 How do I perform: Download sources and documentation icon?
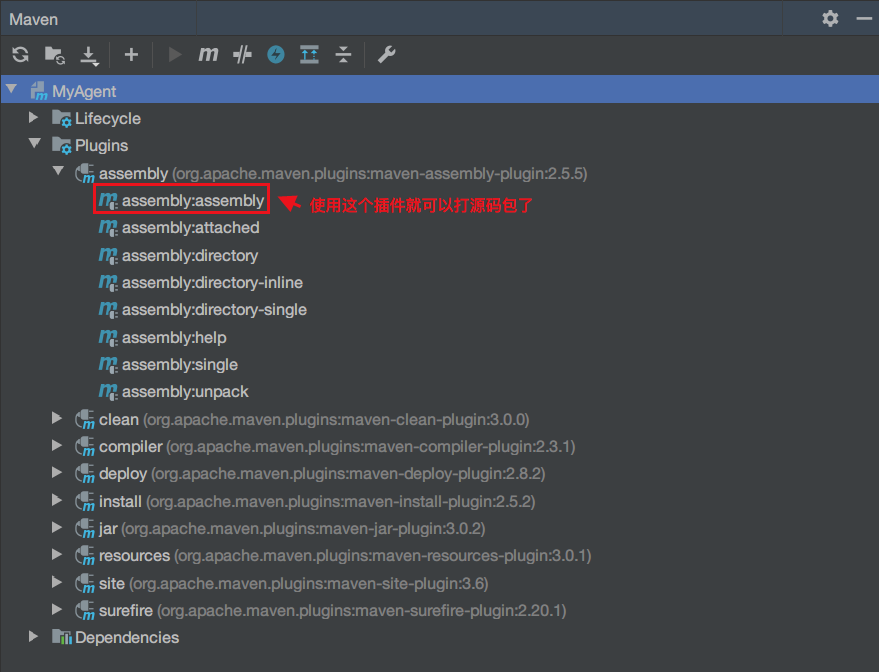[x=89, y=55]
